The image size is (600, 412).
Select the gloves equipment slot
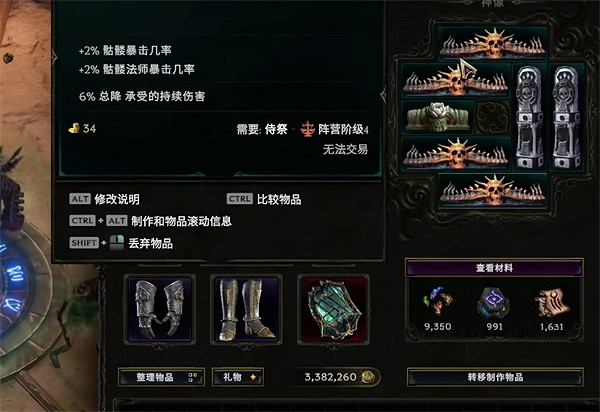click(x=160, y=309)
